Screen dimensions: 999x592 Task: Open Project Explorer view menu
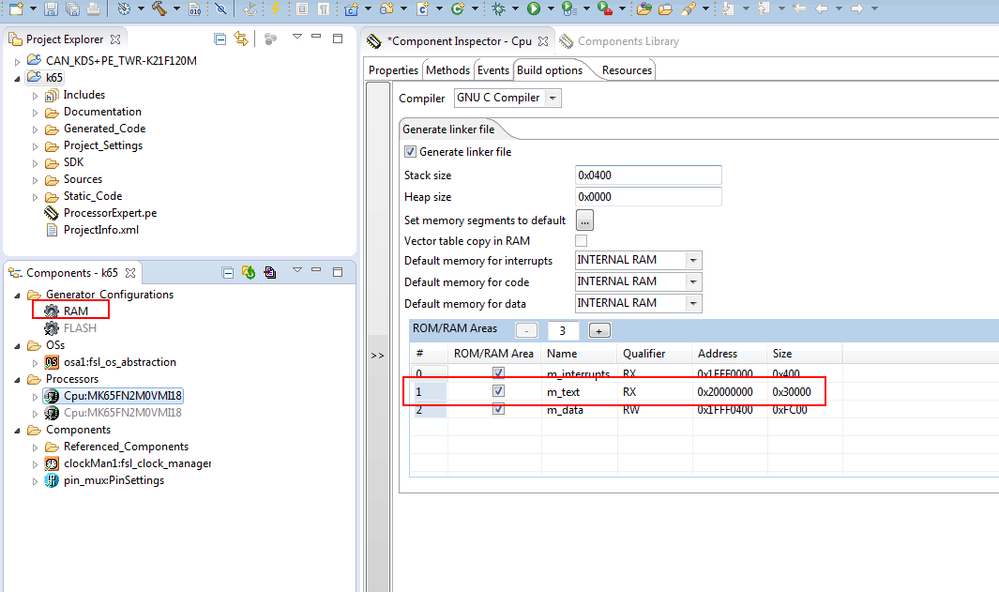point(297,37)
